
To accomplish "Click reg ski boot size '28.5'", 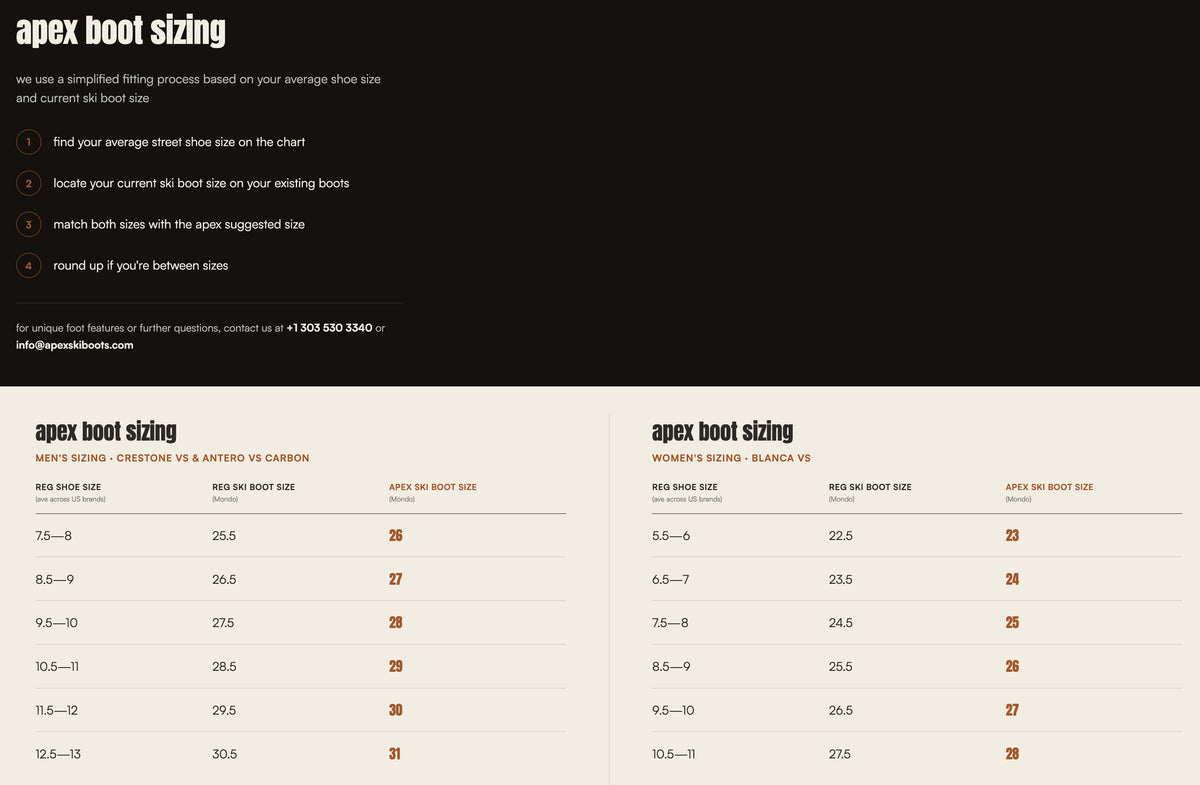I will (224, 667).
